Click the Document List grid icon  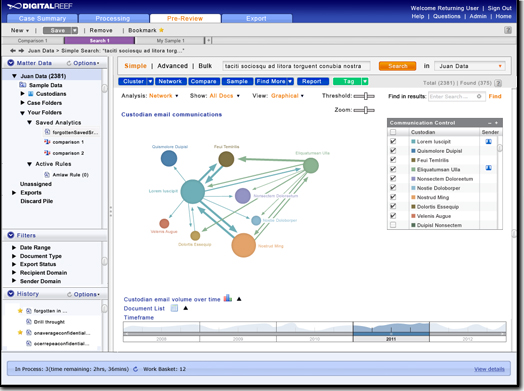pos(174,308)
